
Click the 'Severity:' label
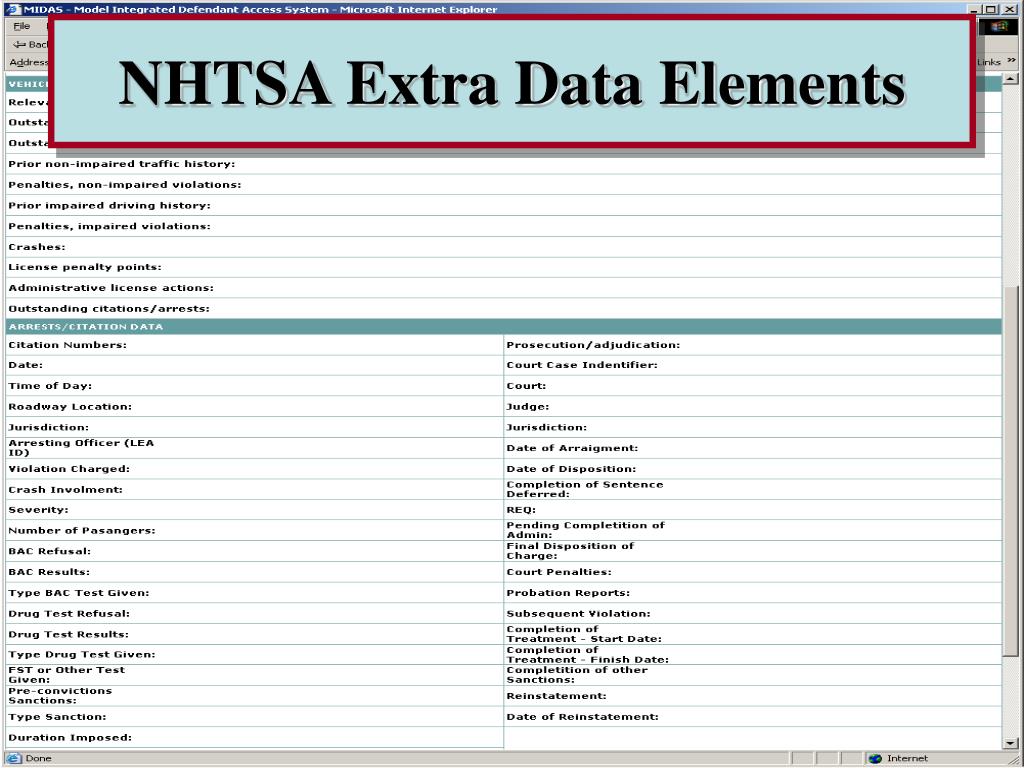click(38, 510)
